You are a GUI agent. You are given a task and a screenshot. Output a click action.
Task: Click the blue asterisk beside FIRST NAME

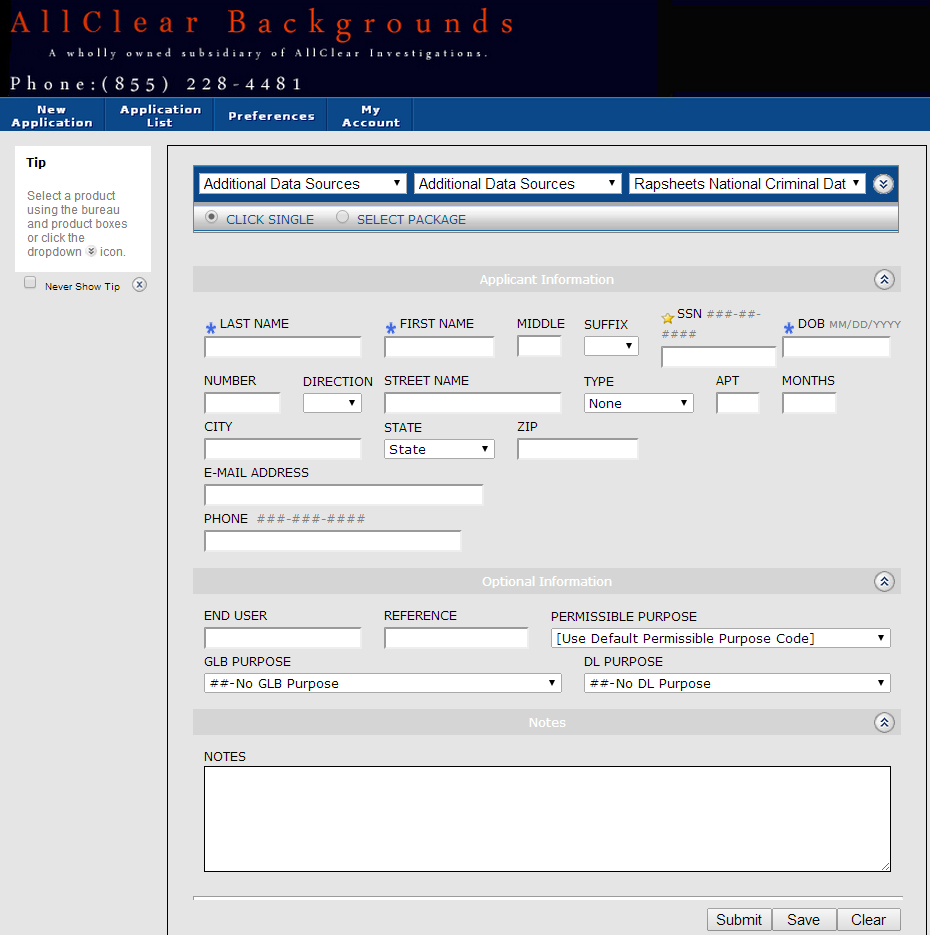point(390,328)
